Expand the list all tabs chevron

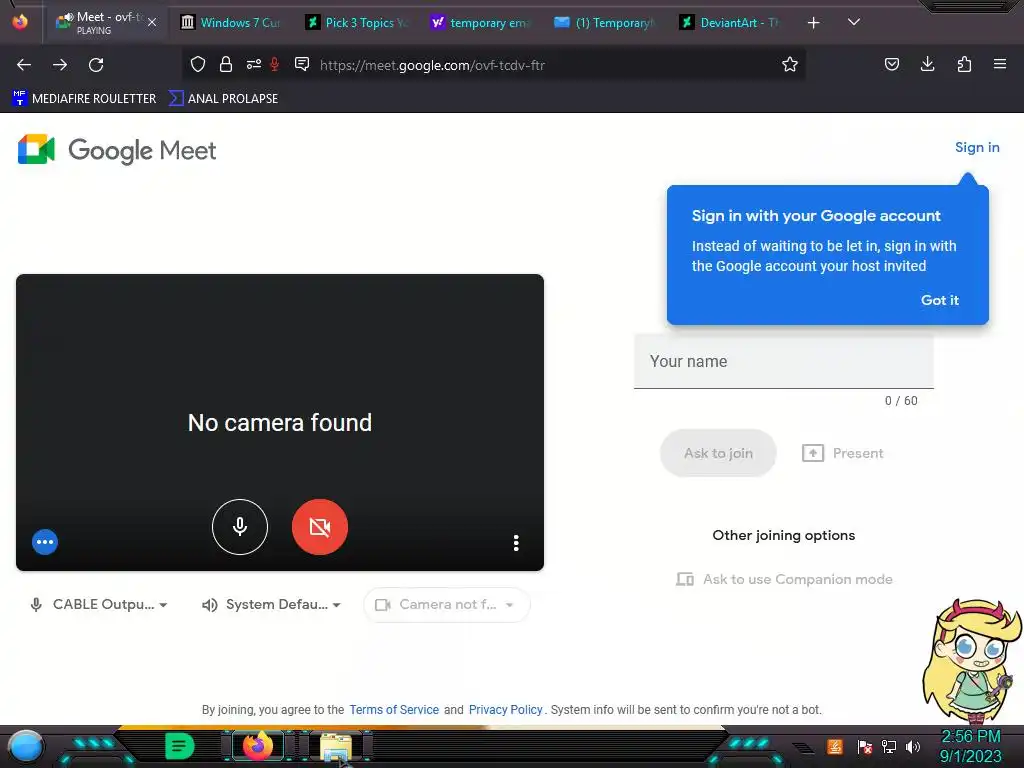pos(854,22)
